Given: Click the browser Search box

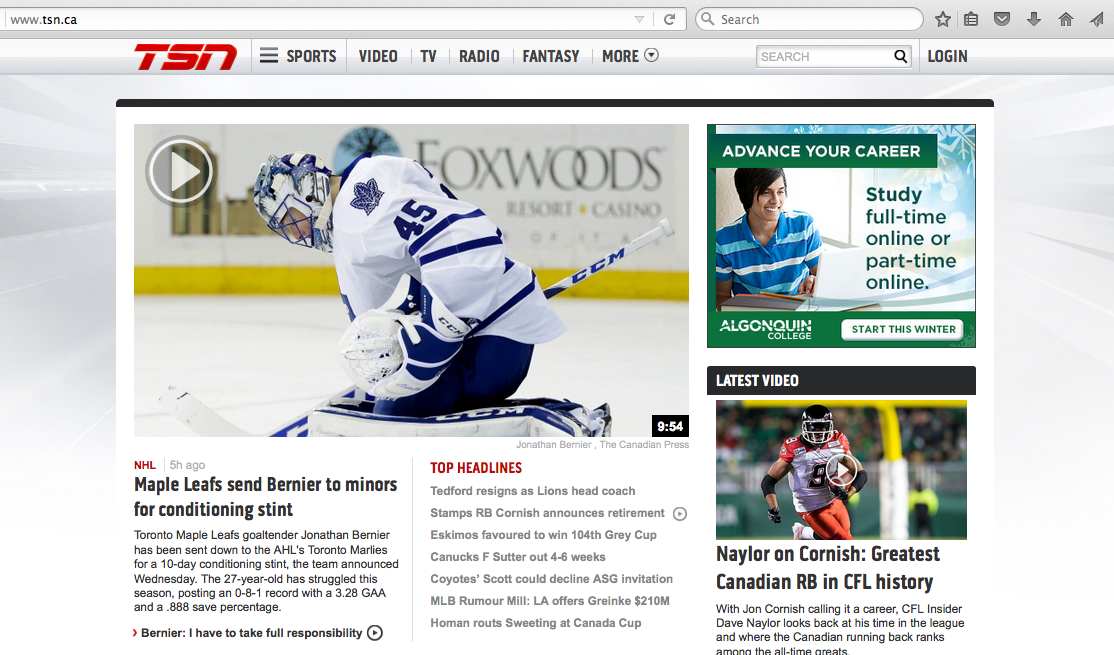Looking at the screenshot, I should [810, 19].
